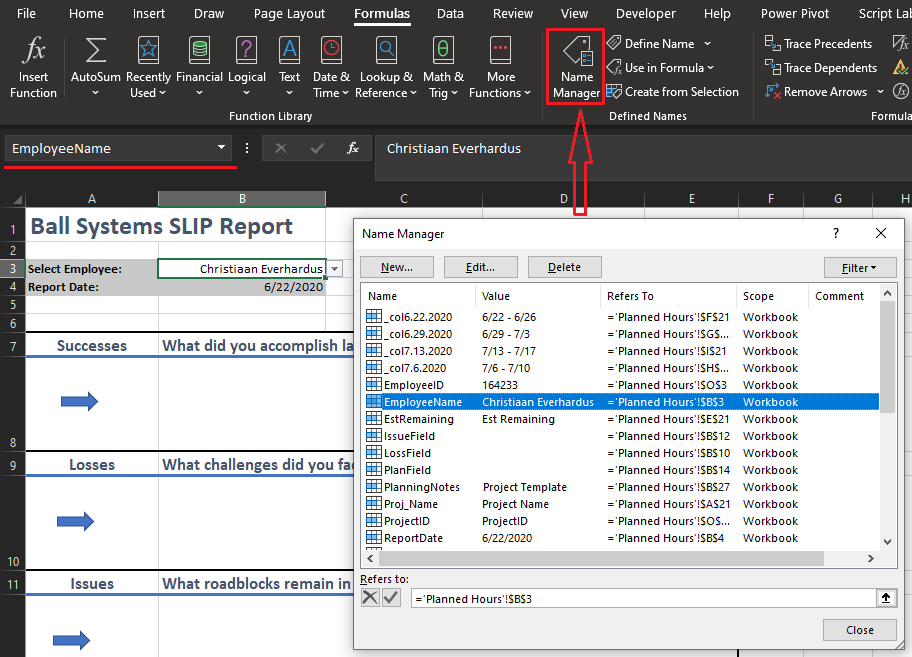Screen dimensions: 912x657
Task: Open Logical functions menu
Action: click(247, 68)
